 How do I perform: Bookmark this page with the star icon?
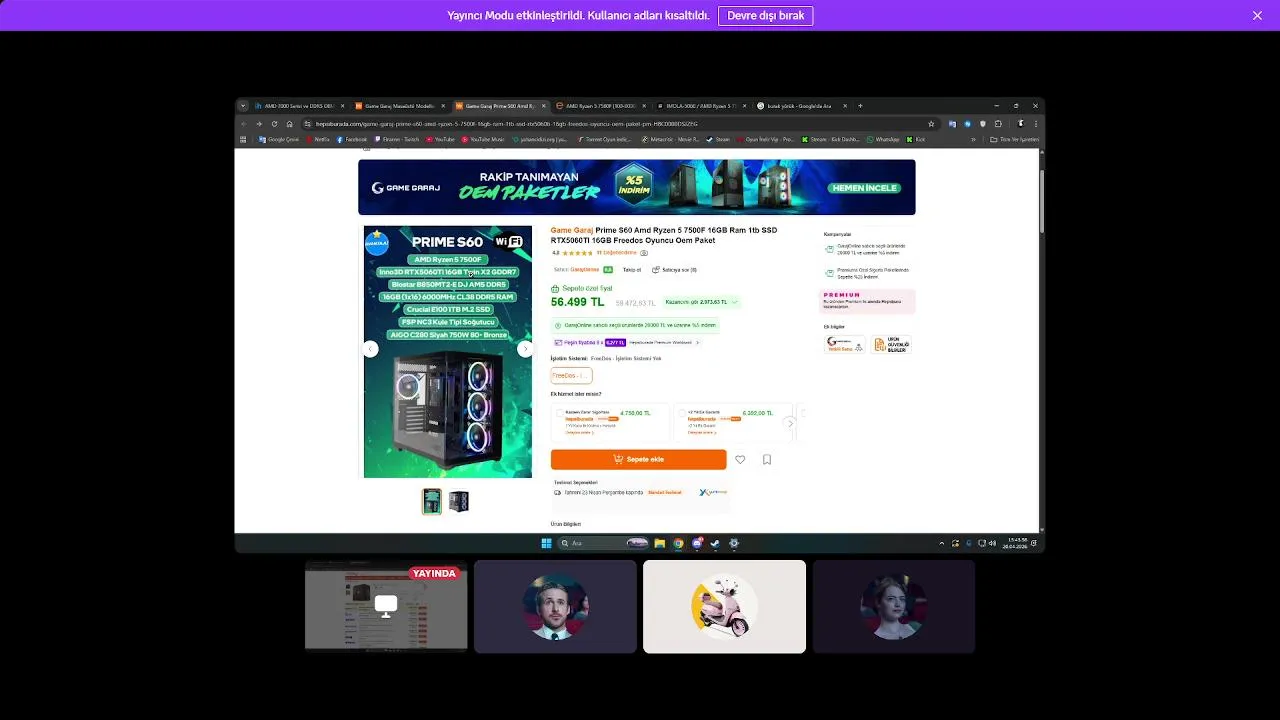tap(931, 124)
